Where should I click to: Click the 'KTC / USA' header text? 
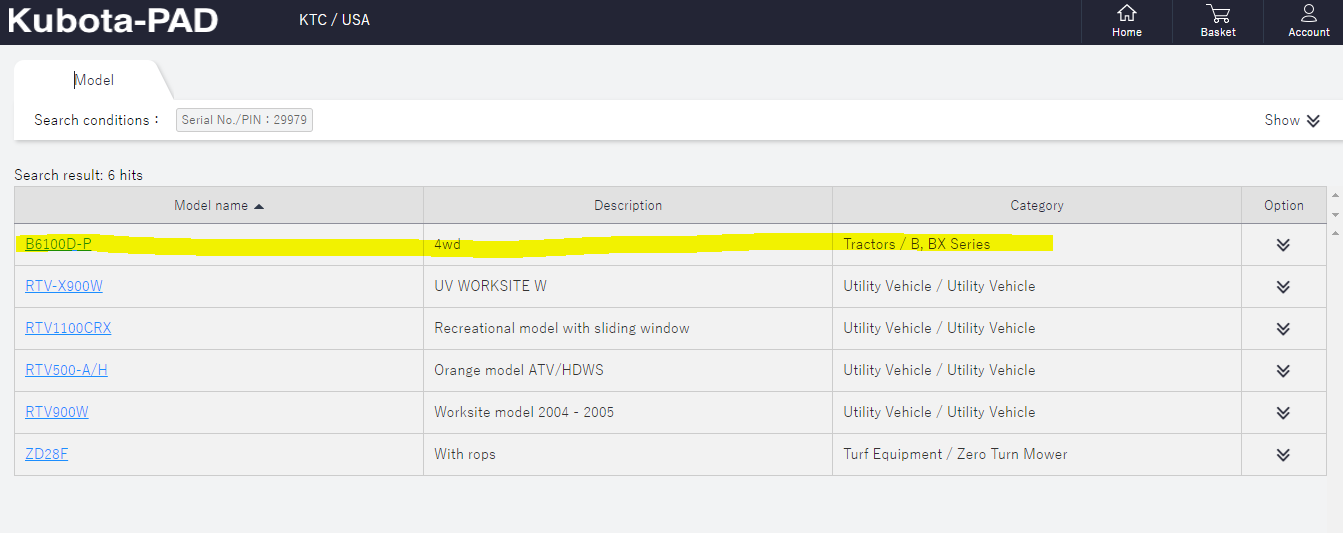334,20
